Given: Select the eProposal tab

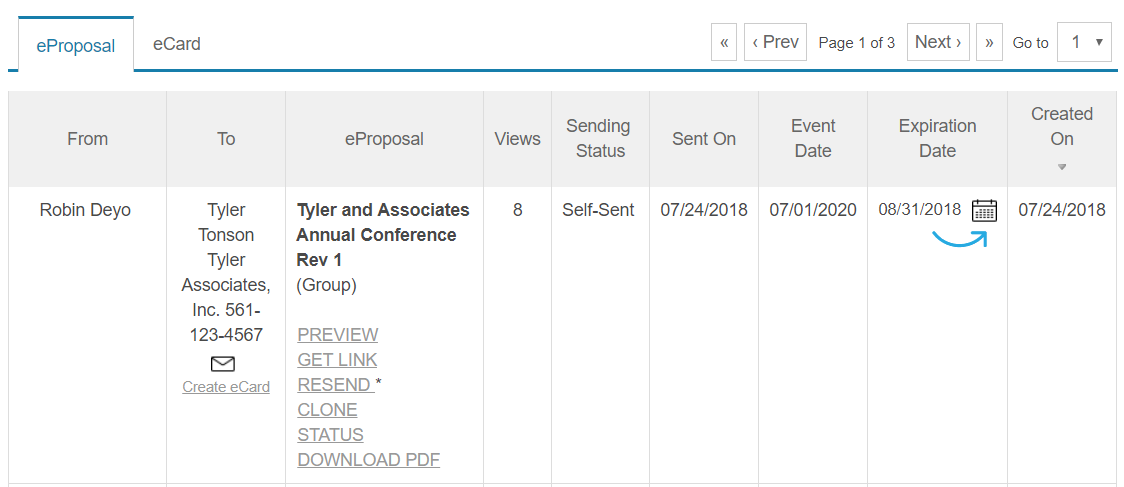Looking at the screenshot, I should click(76, 44).
